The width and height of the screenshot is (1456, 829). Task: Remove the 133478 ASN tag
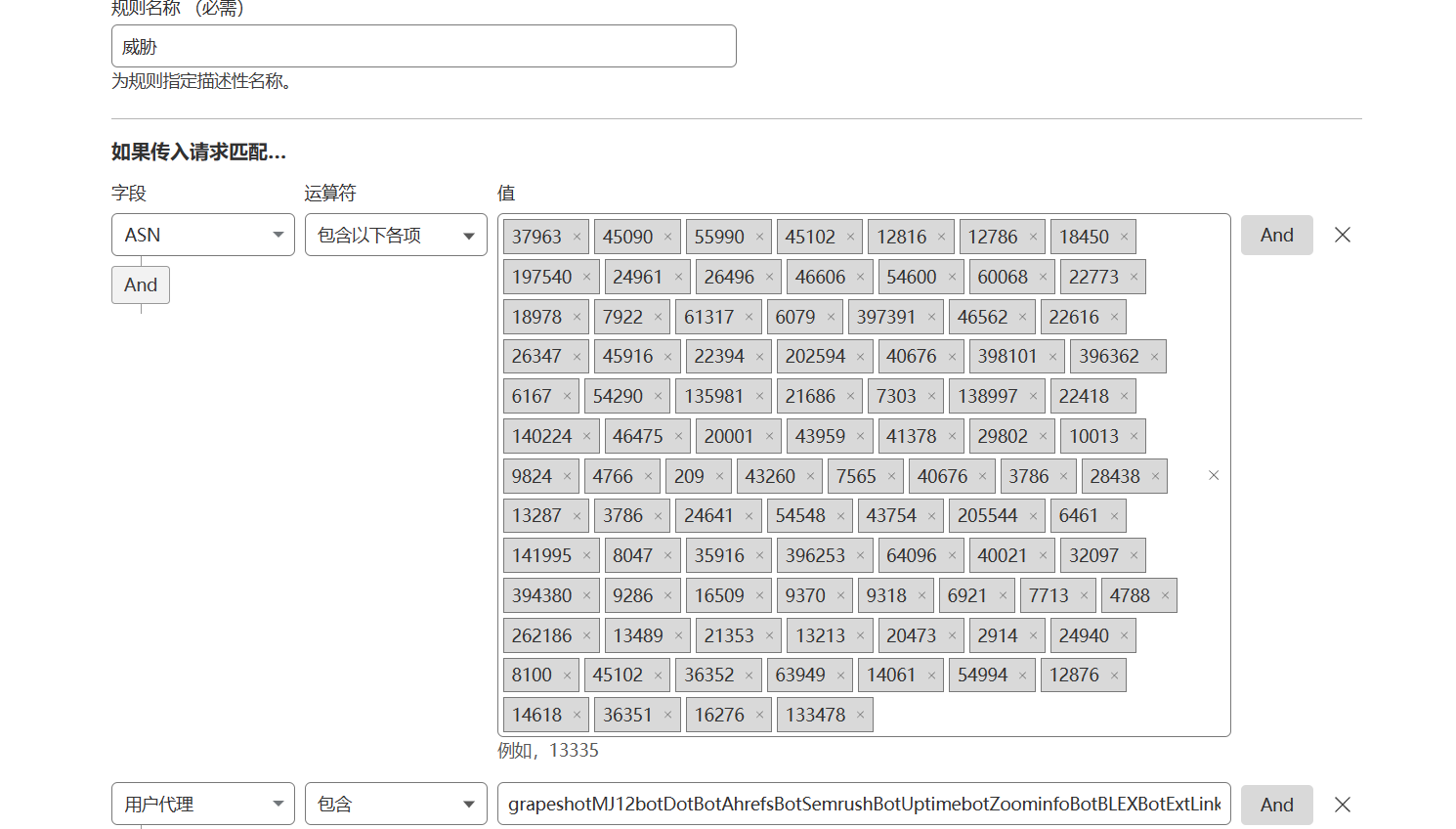pos(860,716)
